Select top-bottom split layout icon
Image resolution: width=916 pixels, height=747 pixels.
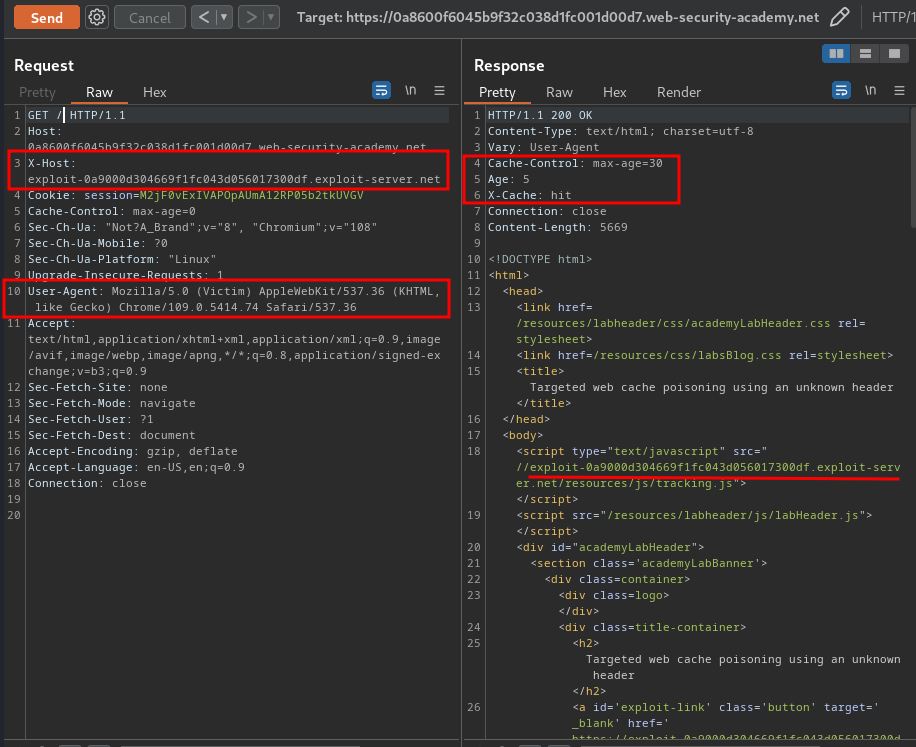tap(865, 54)
